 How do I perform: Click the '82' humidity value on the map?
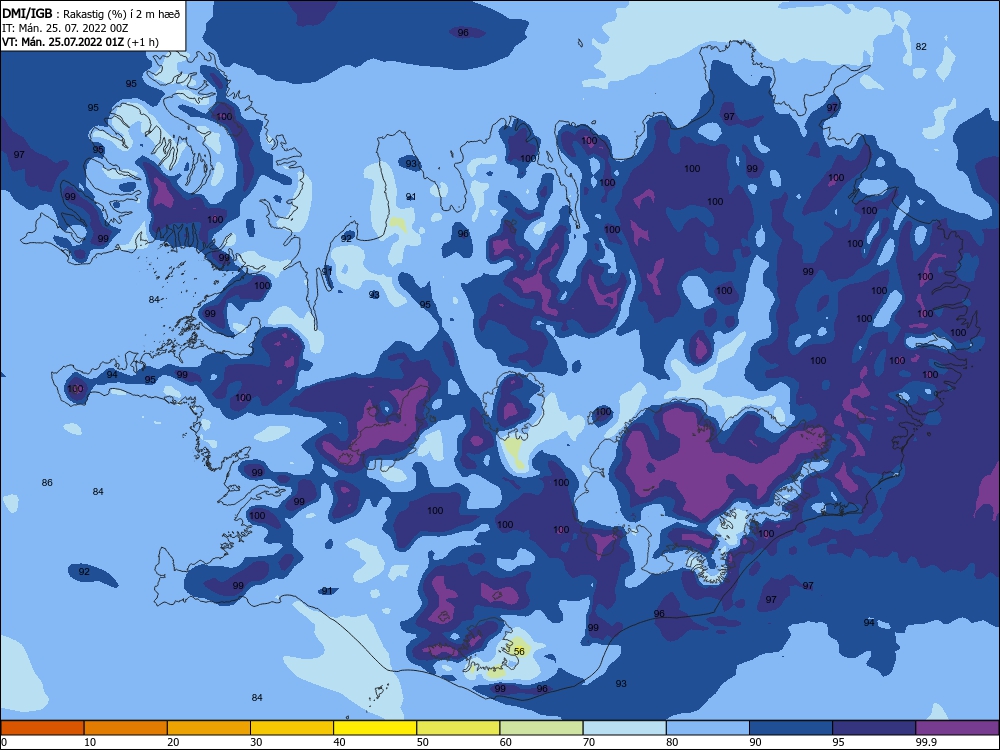click(921, 47)
